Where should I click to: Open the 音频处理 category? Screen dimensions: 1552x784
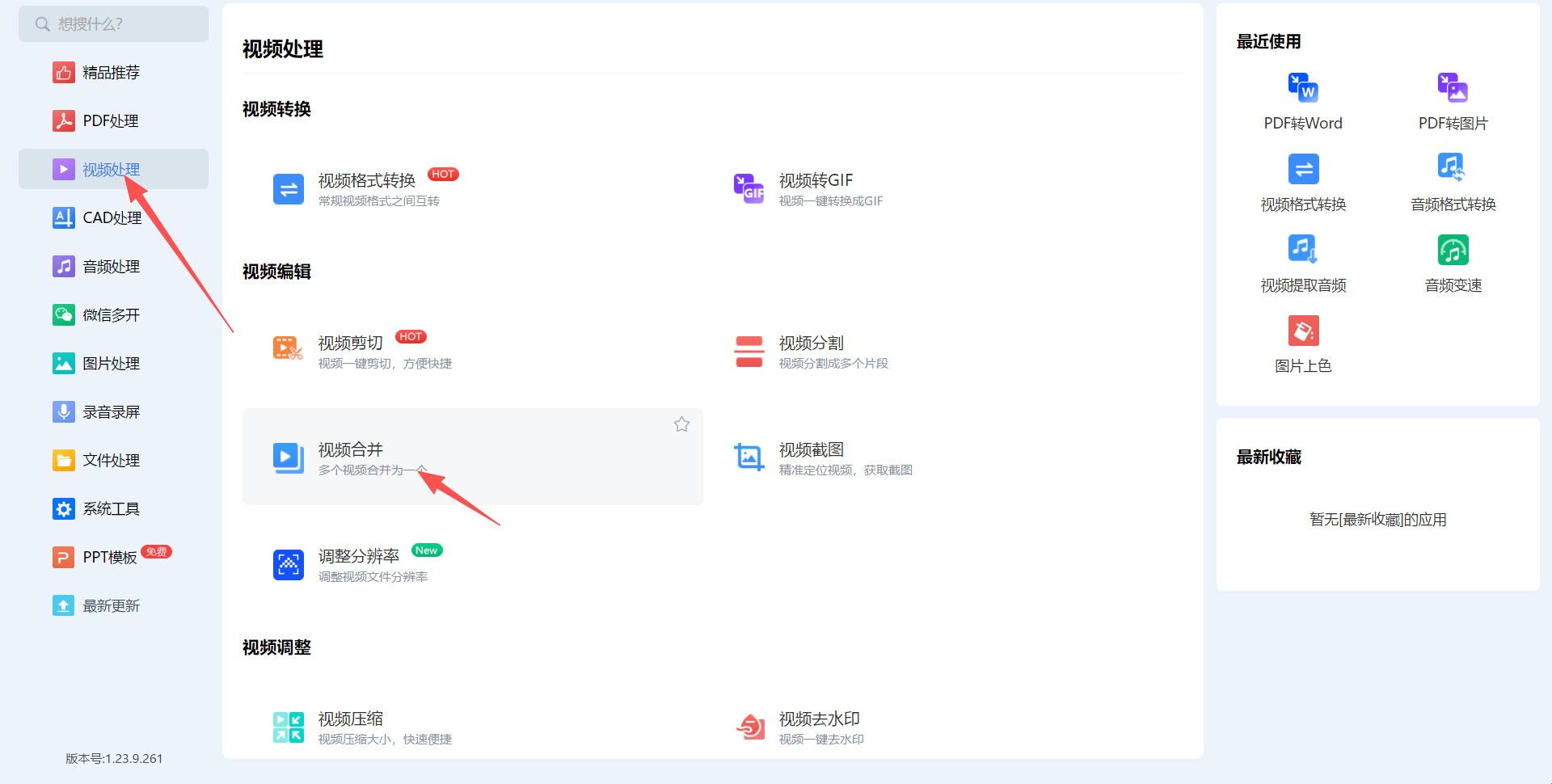111,267
